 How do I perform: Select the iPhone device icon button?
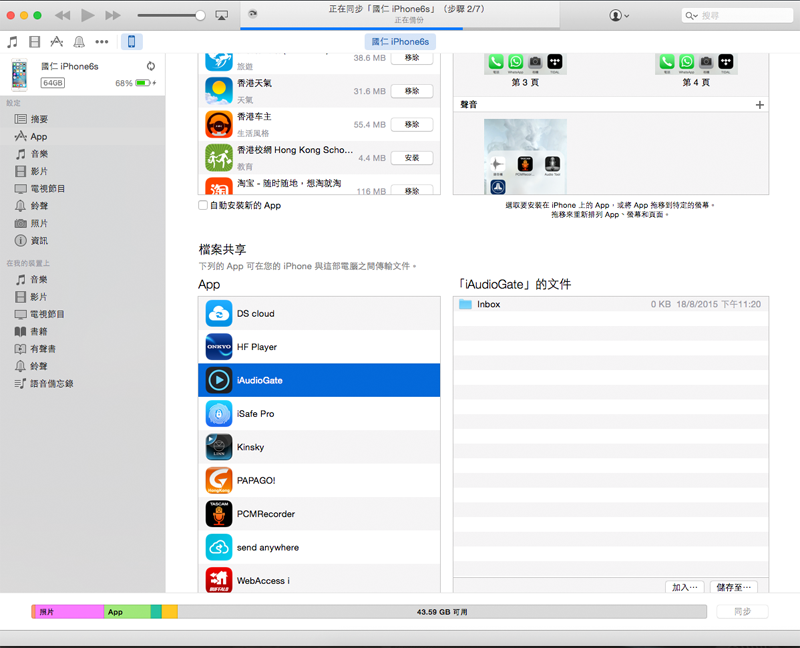pyautogui.click(x=131, y=42)
